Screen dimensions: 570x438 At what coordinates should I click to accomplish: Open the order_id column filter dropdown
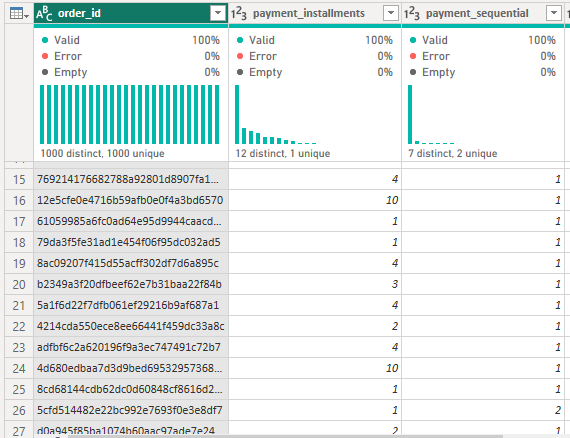[x=218, y=14]
